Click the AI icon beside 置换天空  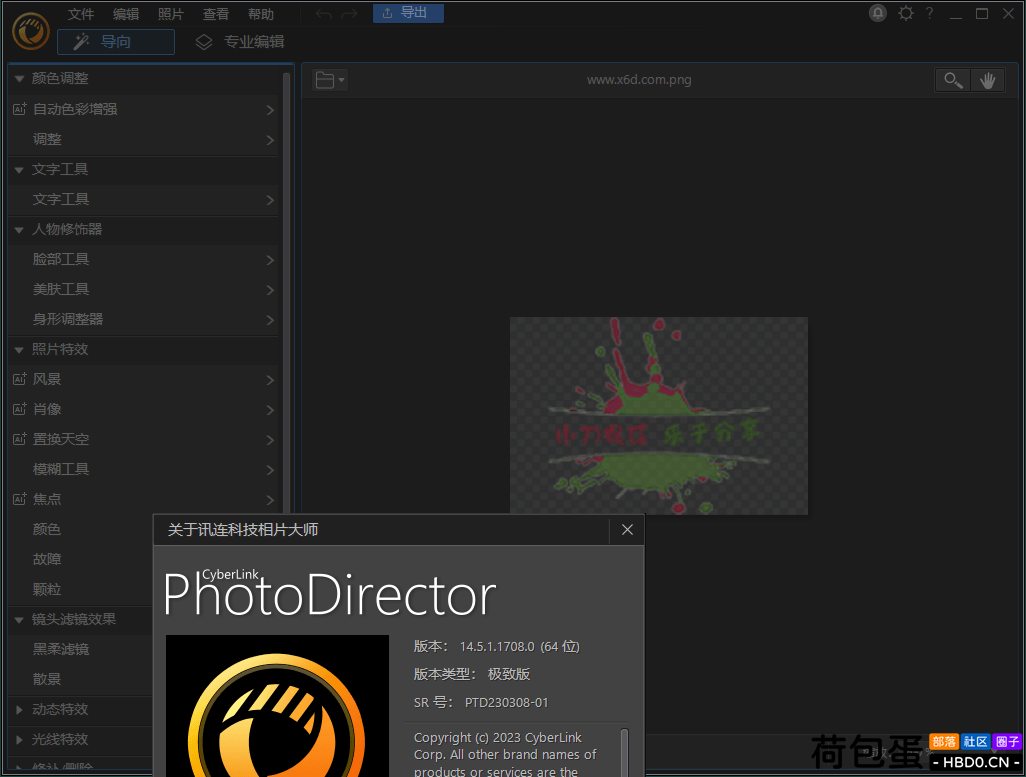click(20, 439)
